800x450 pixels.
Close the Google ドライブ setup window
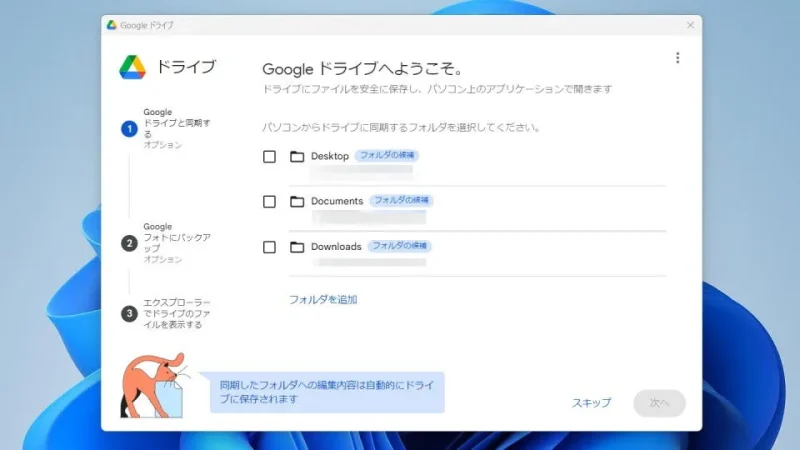690,25
